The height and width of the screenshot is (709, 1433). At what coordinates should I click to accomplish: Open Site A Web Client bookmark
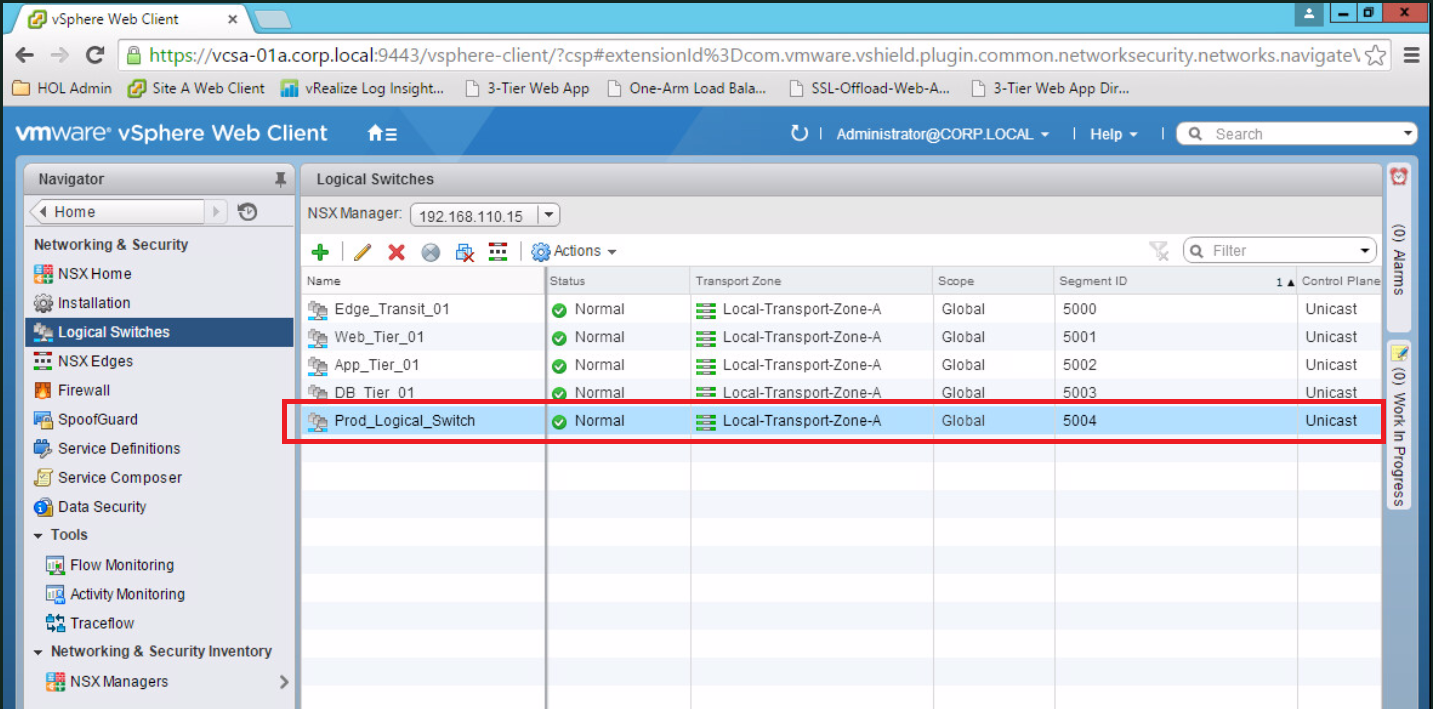(x=196, y=88)
